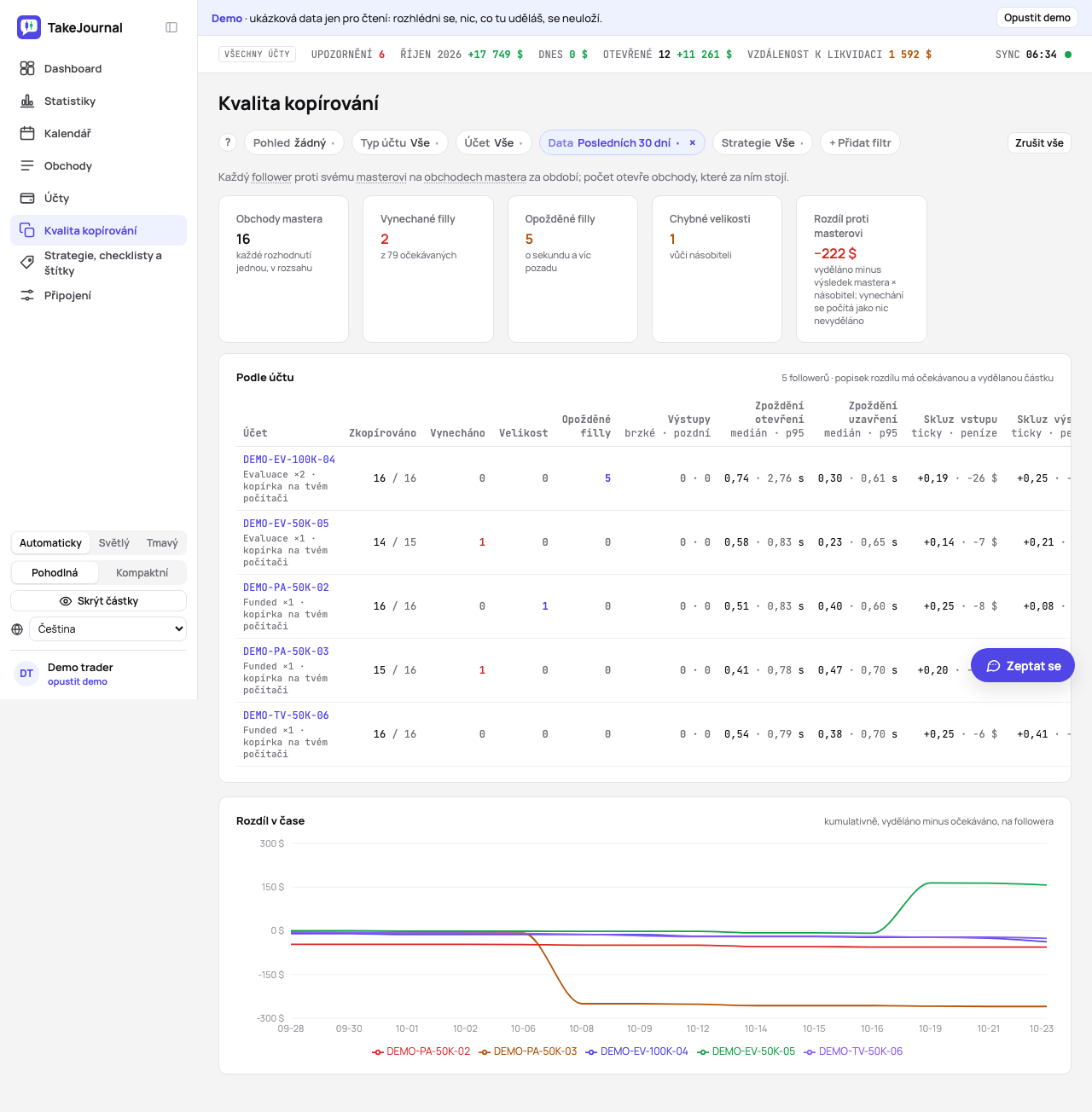Toggle Skrýt částky visibility
This screenshot has height=1112, width=1092.
98,601
